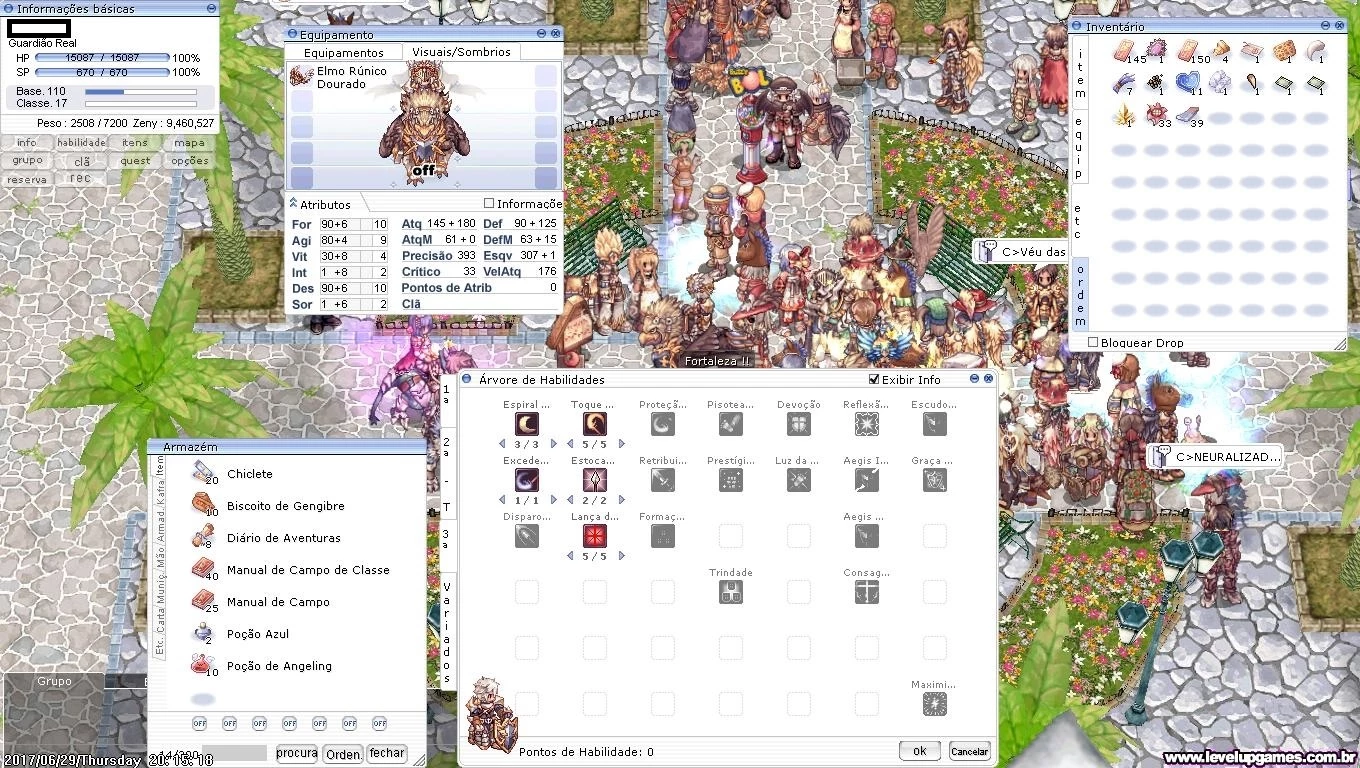Click the Pisotear skill icon
This screenshot has width=1360, height=768.
731,424
